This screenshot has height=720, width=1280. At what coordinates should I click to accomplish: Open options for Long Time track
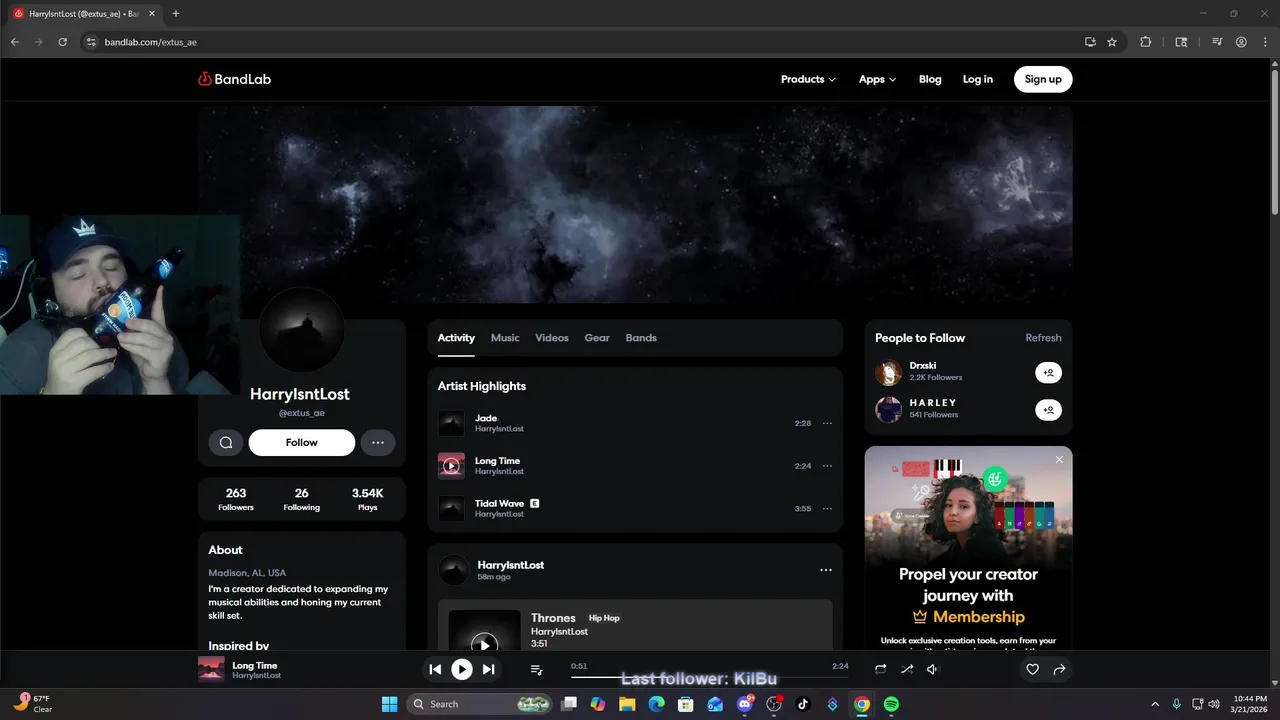(x=827, y=466)
